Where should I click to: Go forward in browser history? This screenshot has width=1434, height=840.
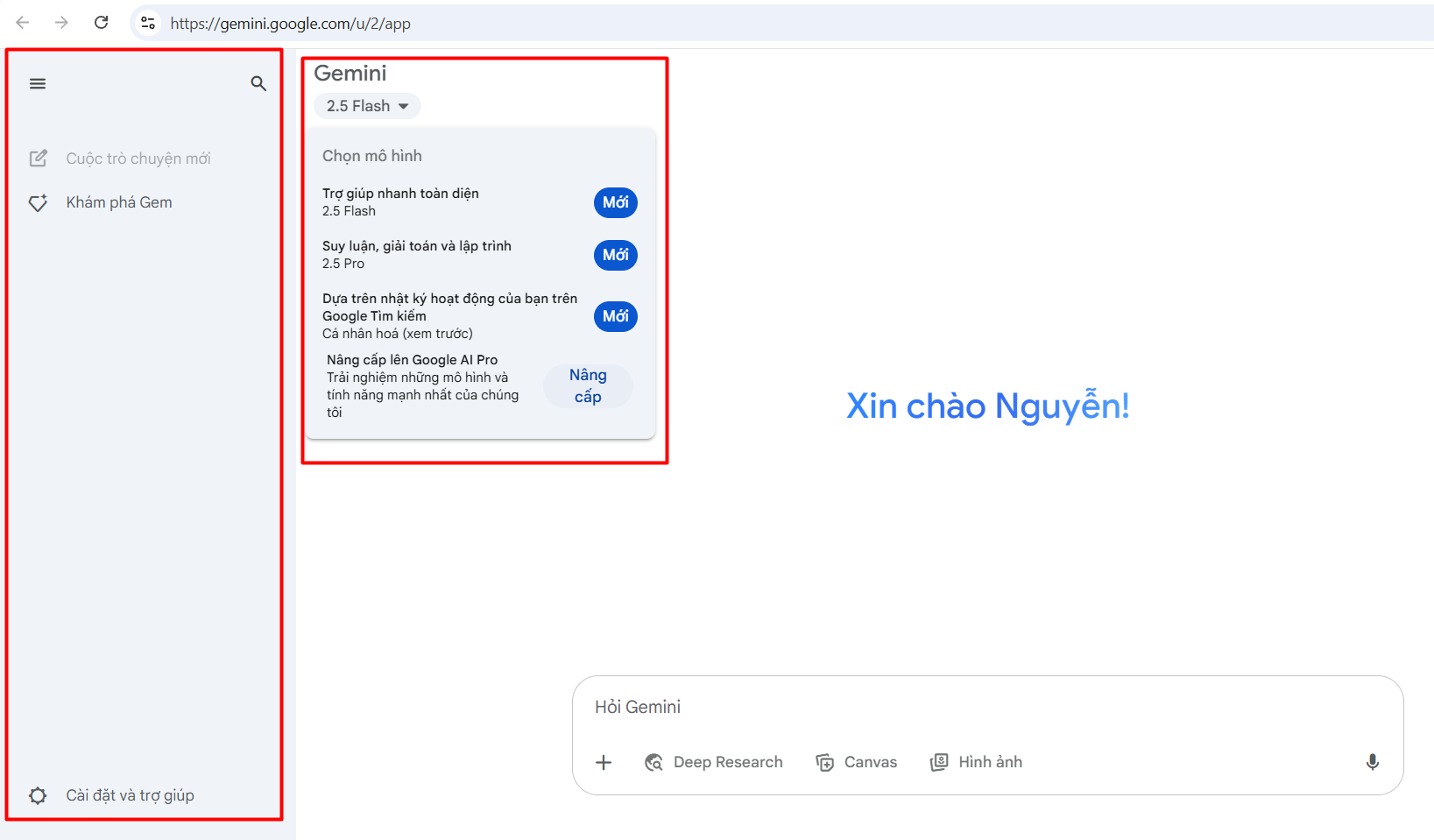pos(61,23)
